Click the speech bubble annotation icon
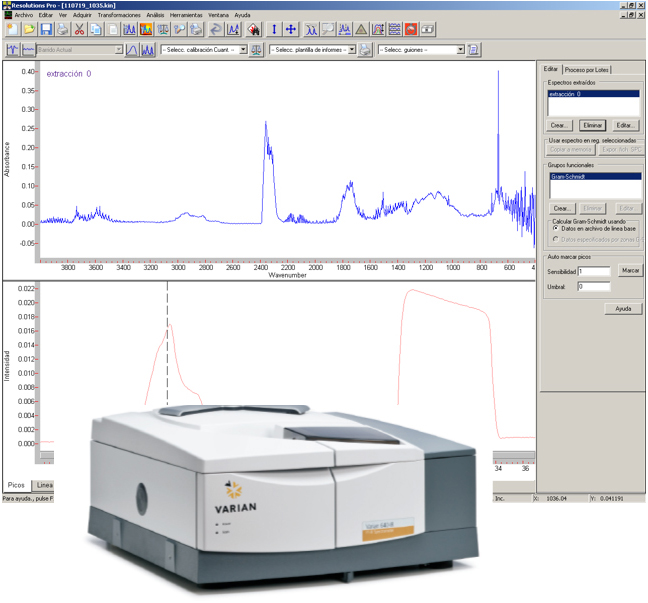This screenshot has width=648, height=603. pyautogui.click(x=328, y=29)
